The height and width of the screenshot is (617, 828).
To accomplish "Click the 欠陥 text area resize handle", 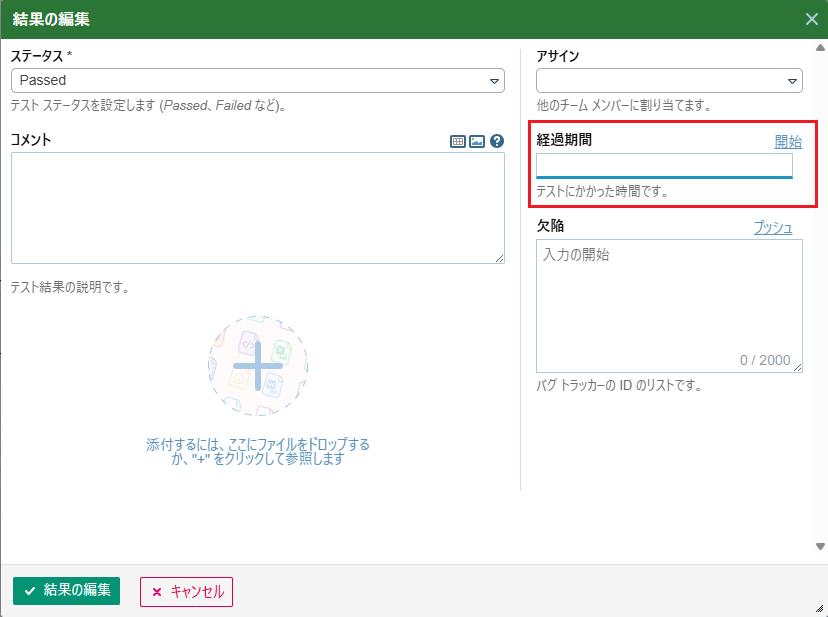I will (798, 368).
